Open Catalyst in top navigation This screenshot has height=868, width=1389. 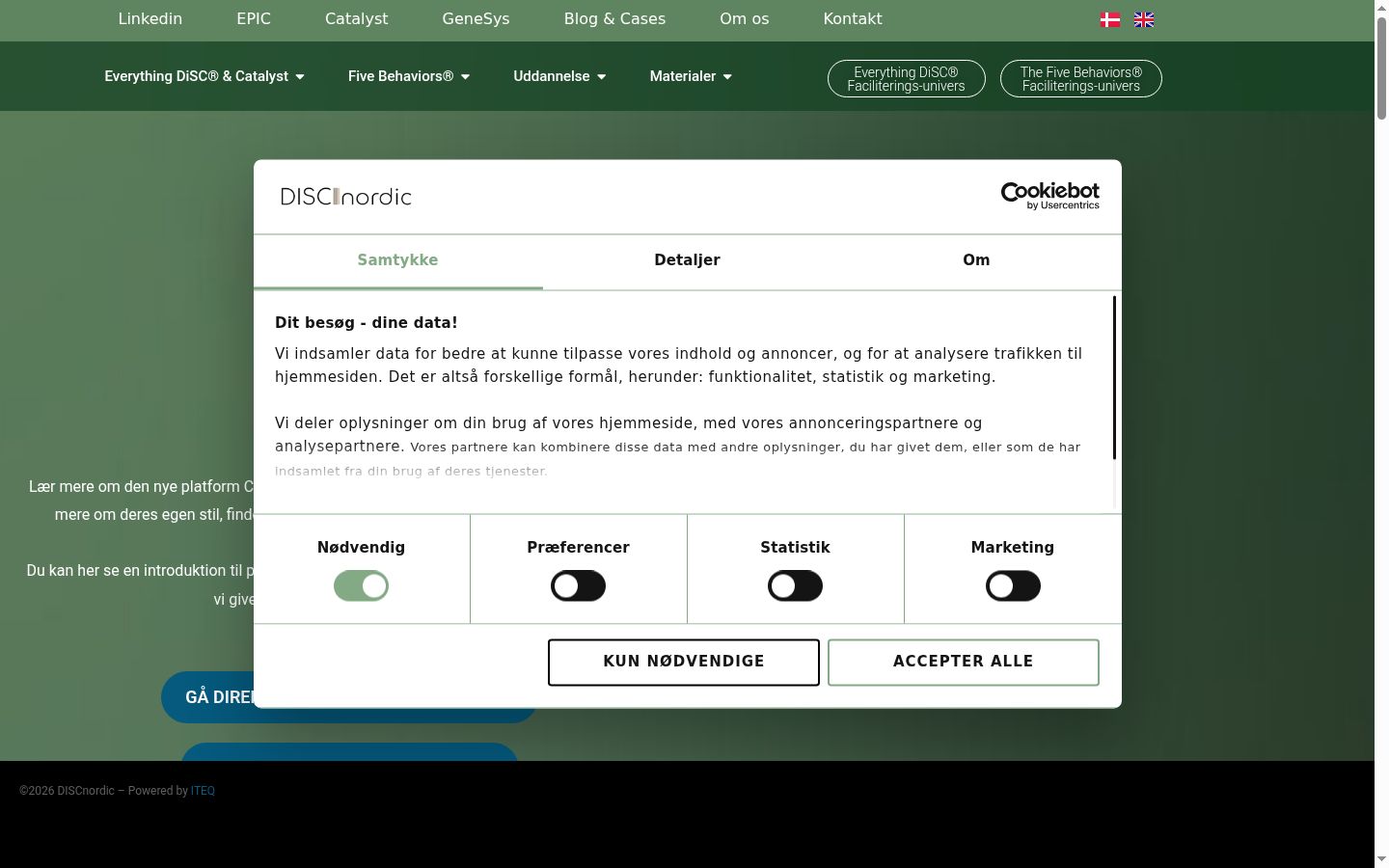357,18
